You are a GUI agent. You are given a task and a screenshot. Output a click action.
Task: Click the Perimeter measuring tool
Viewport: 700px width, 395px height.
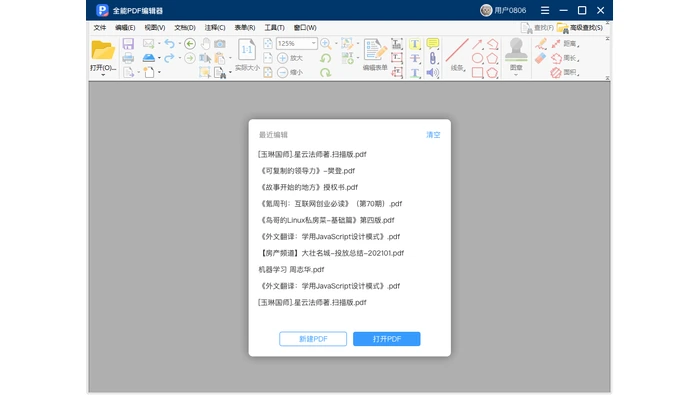(x=565, y=58)
